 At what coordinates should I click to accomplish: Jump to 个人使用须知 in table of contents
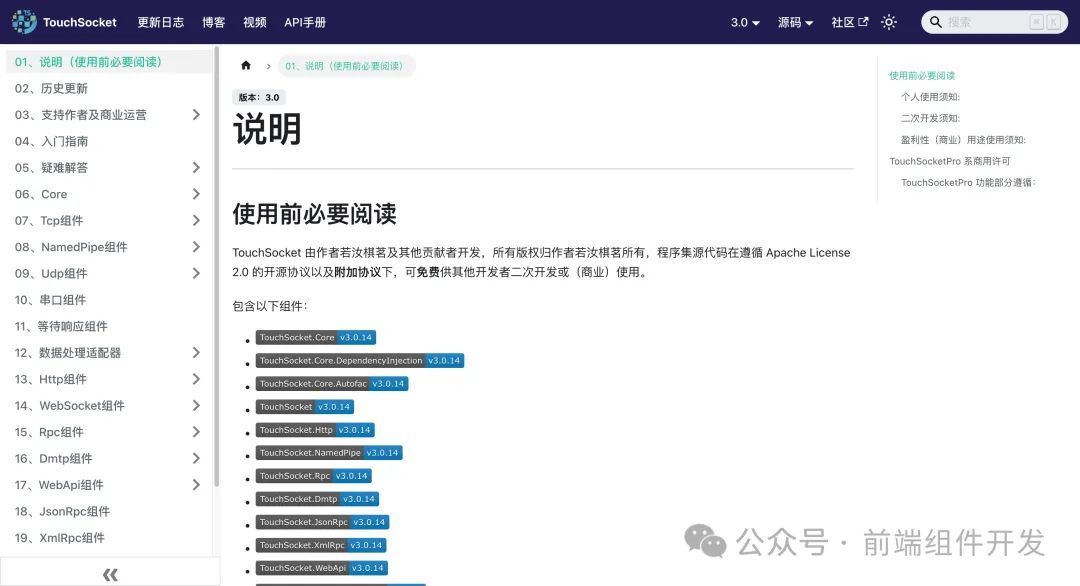pos(930,97)
